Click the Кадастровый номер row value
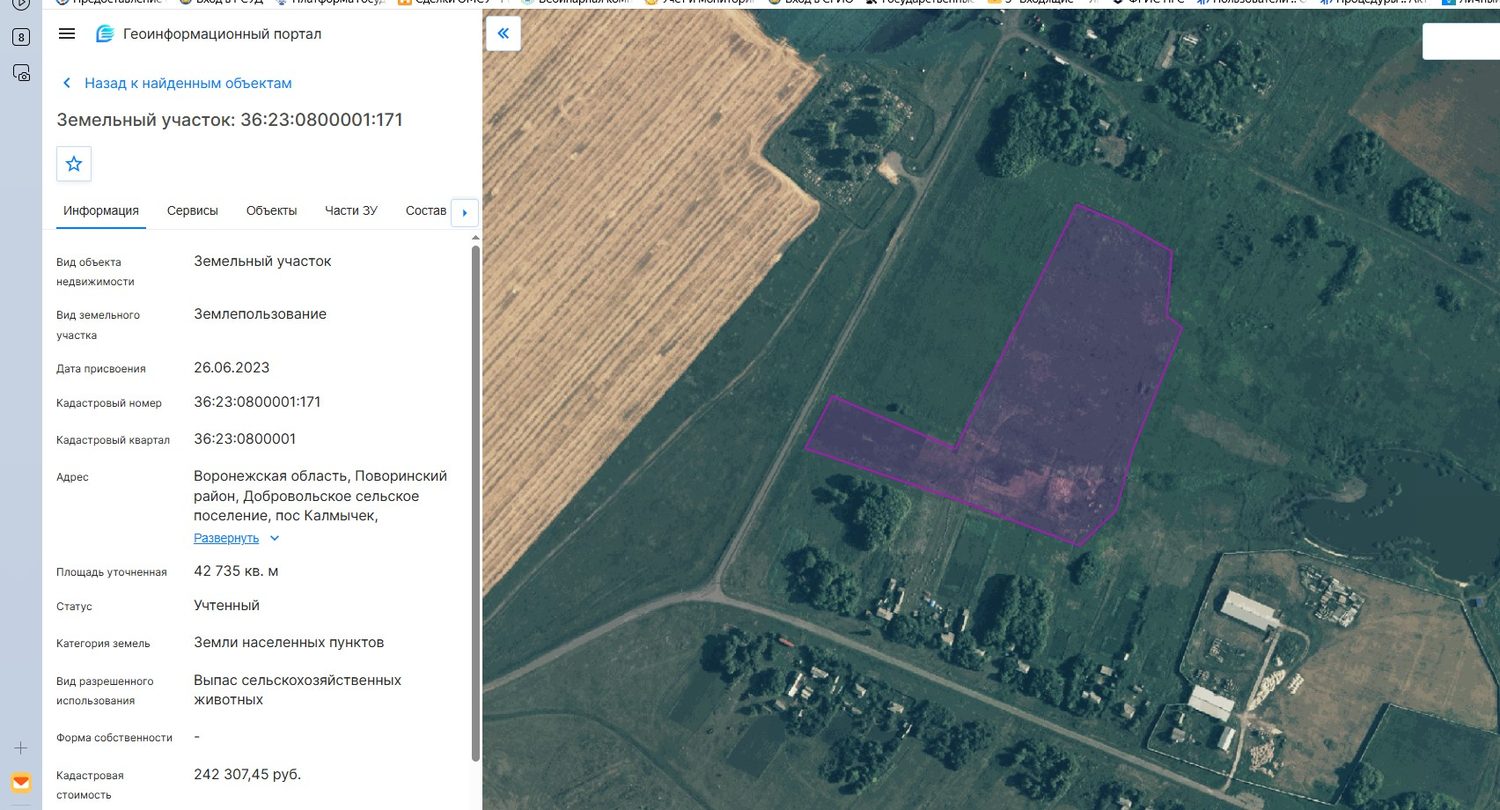Viewport: 1500px width, 810px height. [x=257, y=402]
